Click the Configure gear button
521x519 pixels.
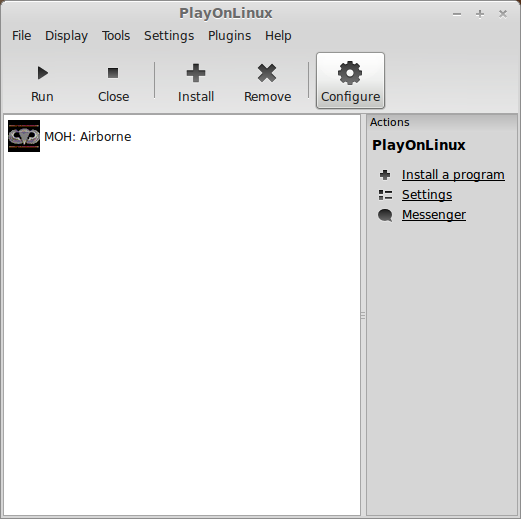[350, 81]
